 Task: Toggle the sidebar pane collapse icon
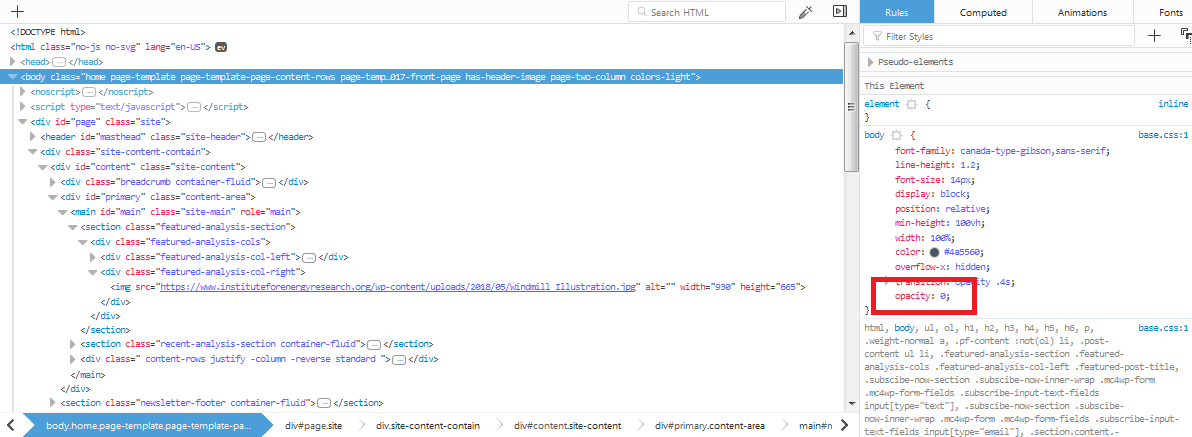tap(839, 11)
